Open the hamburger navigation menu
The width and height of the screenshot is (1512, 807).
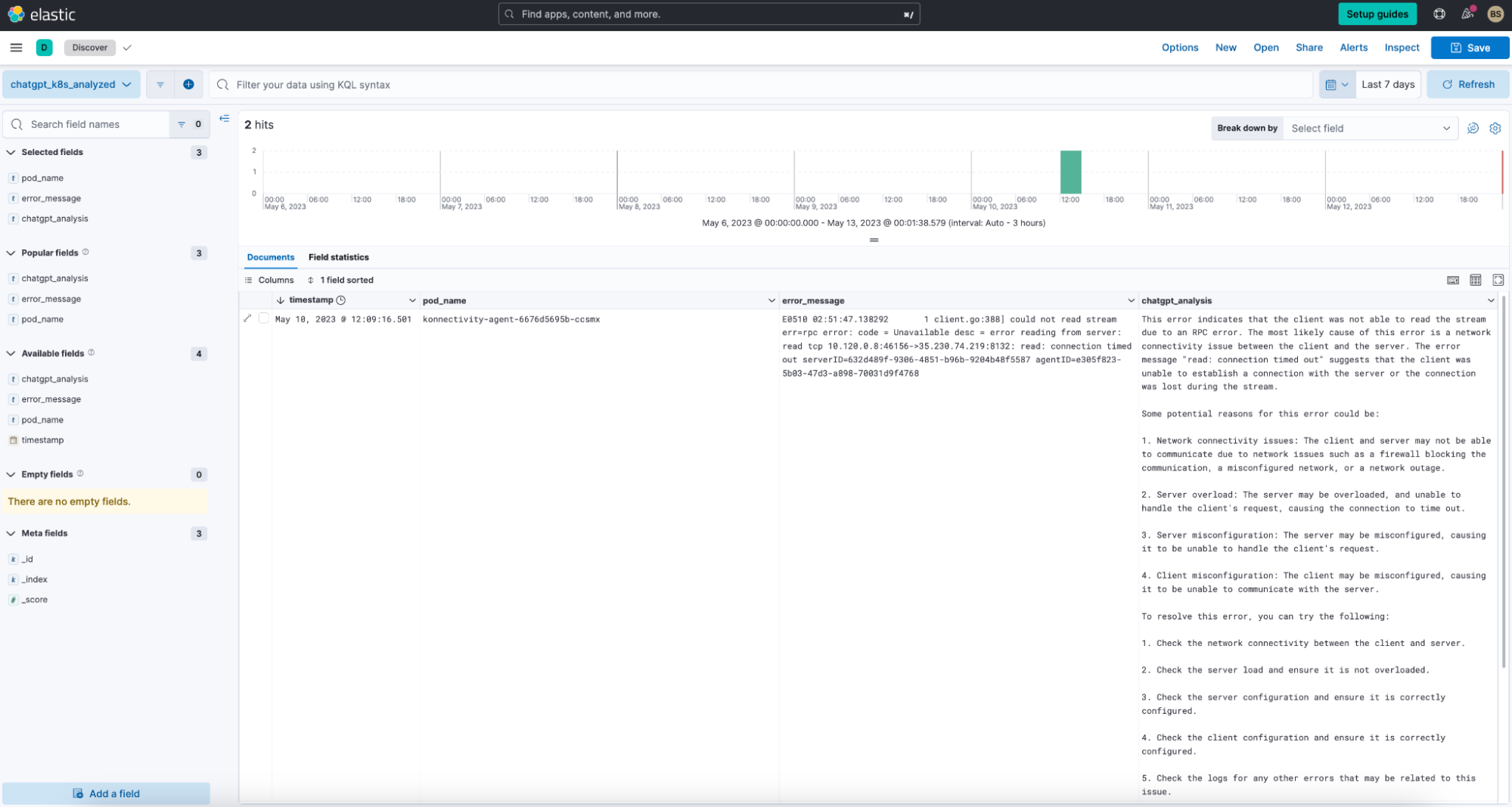pyautogui.click(x=16, y=48)
